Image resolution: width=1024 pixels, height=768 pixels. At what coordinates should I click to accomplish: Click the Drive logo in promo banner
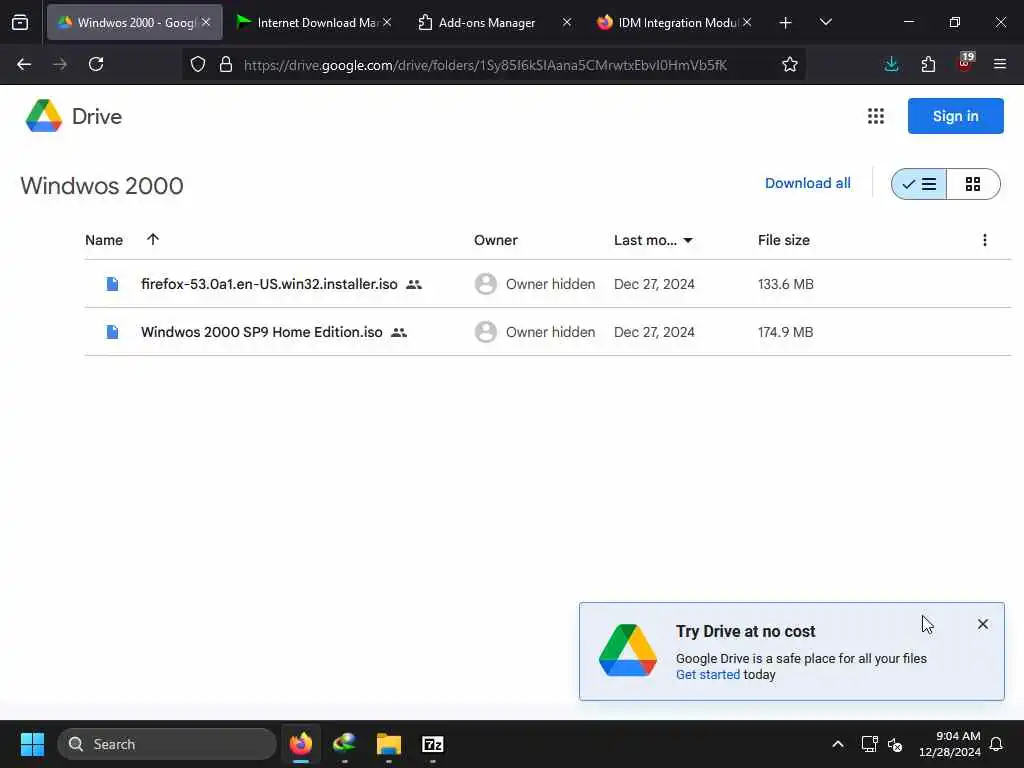(628, 650)
